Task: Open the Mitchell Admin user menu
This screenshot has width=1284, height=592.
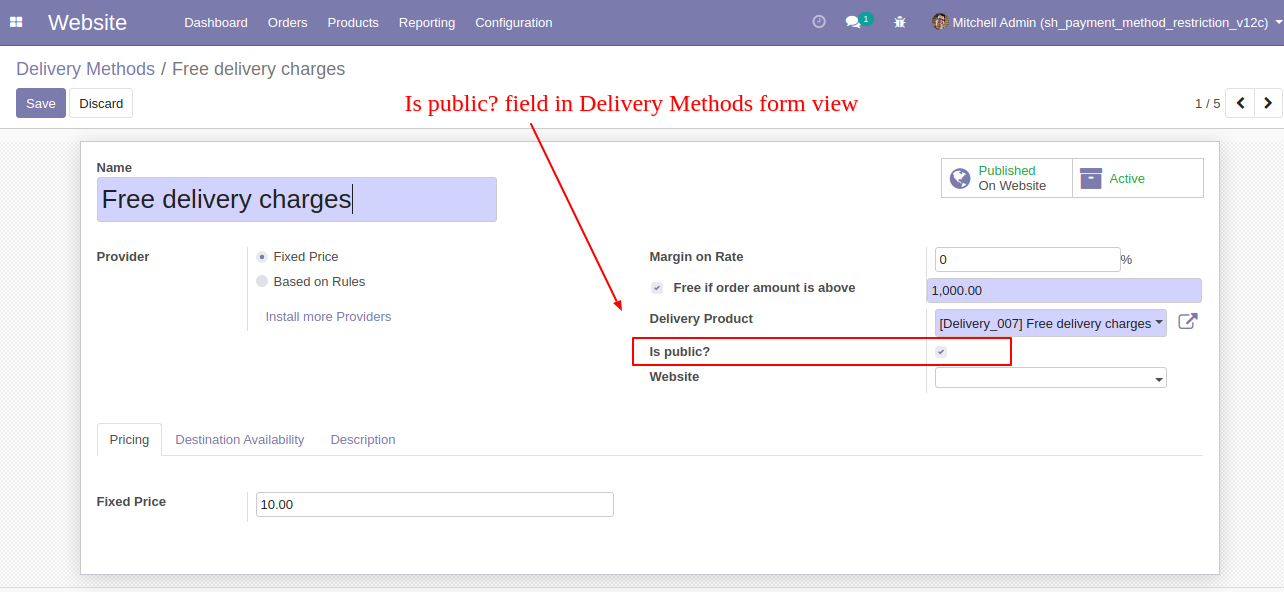Action: tap(1107, 22)
